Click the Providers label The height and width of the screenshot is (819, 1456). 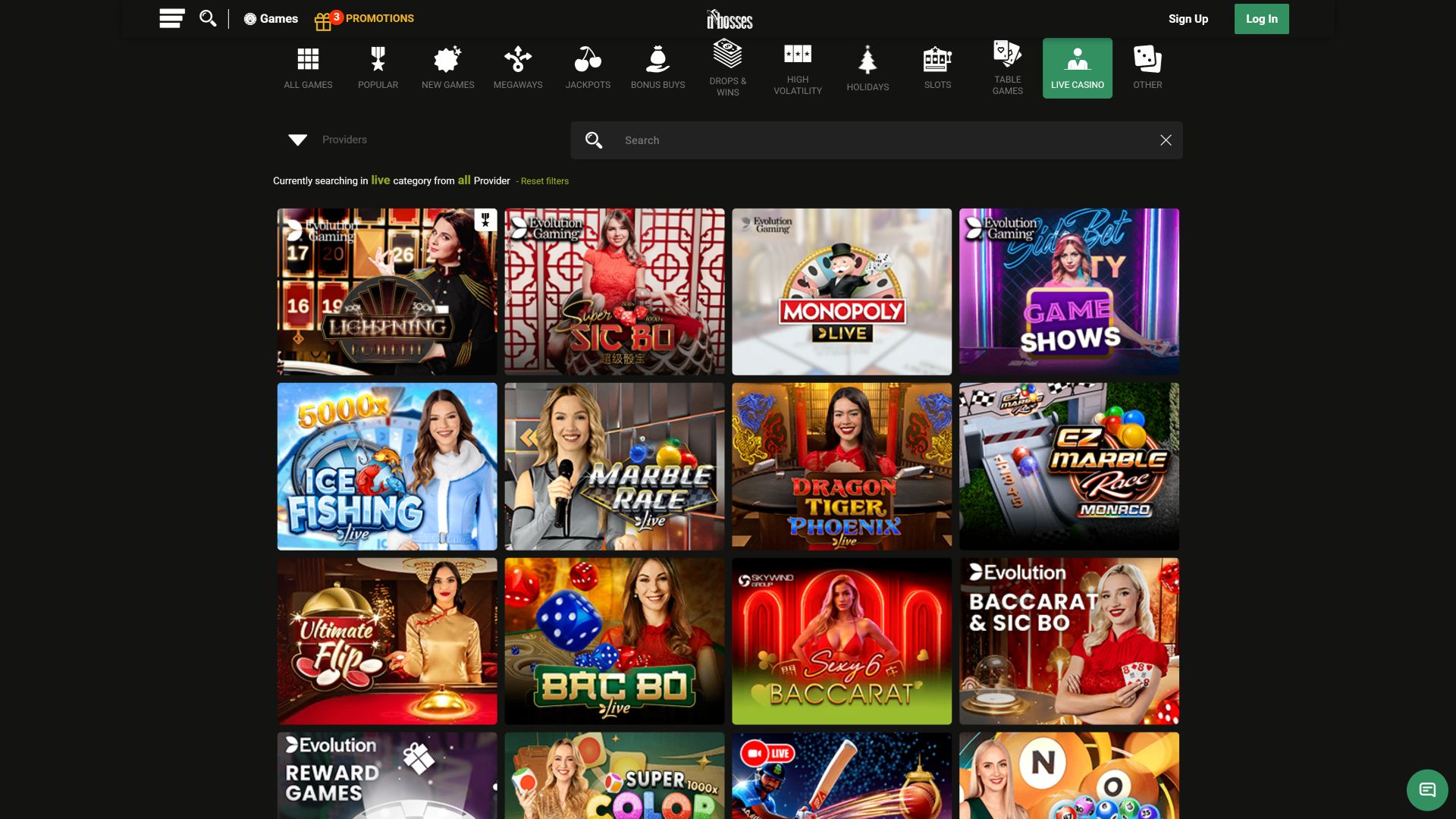point(344,140)
